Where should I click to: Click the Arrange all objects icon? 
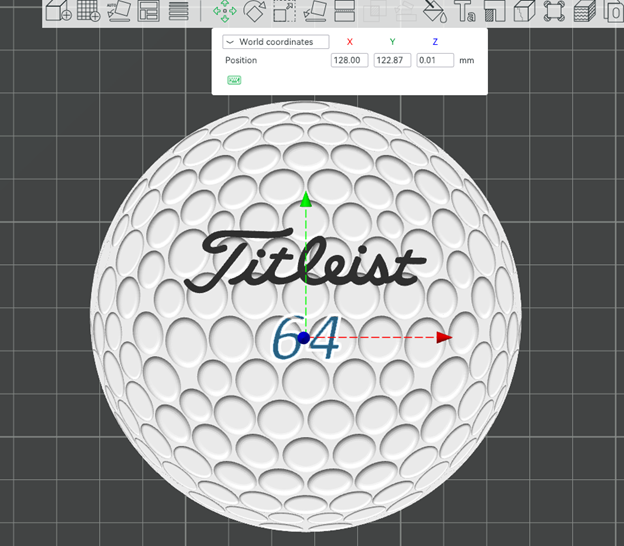[148, 11]
